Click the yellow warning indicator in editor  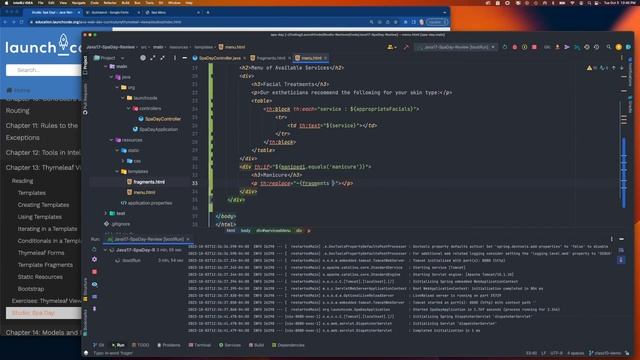point(589,68)
